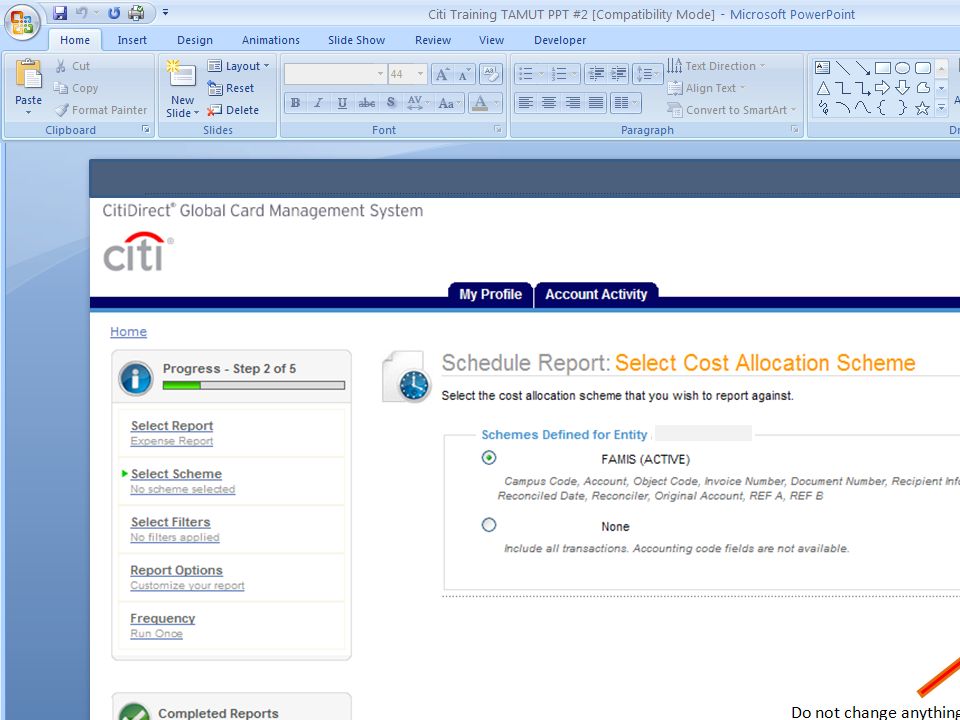This screenshot has height=720, width=960.
Task: Switch to the Insert ribbon tab
Action: pos(132,40)
